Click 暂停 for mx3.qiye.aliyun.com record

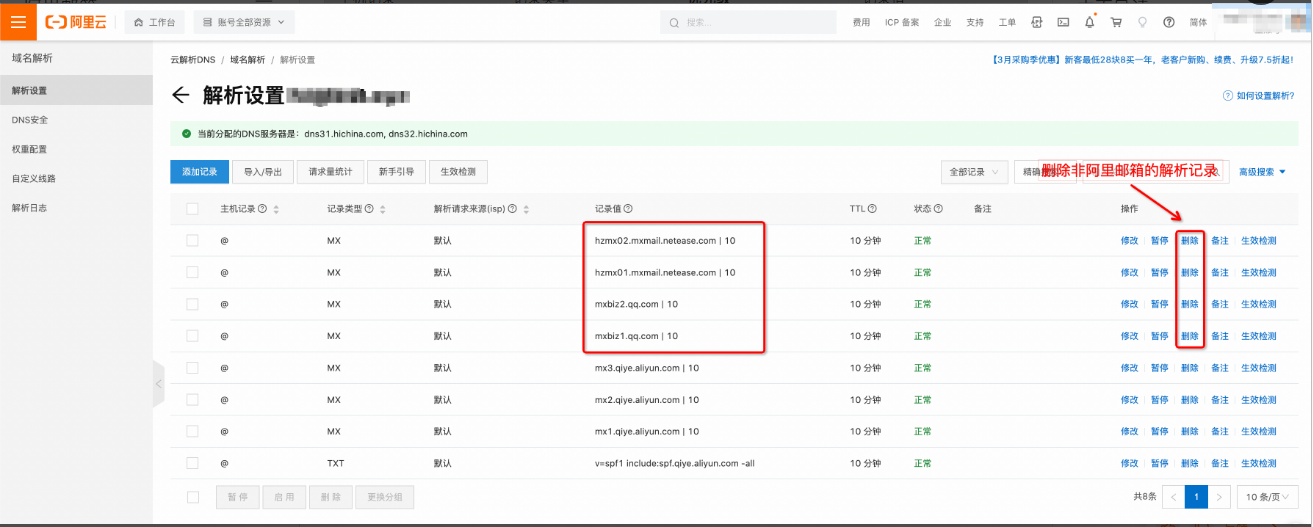[x=1159, y=368]
